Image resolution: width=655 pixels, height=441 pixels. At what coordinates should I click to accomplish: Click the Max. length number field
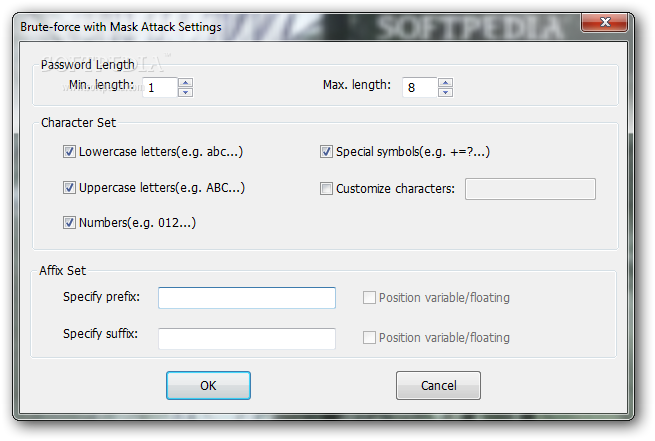coord(419,87)
